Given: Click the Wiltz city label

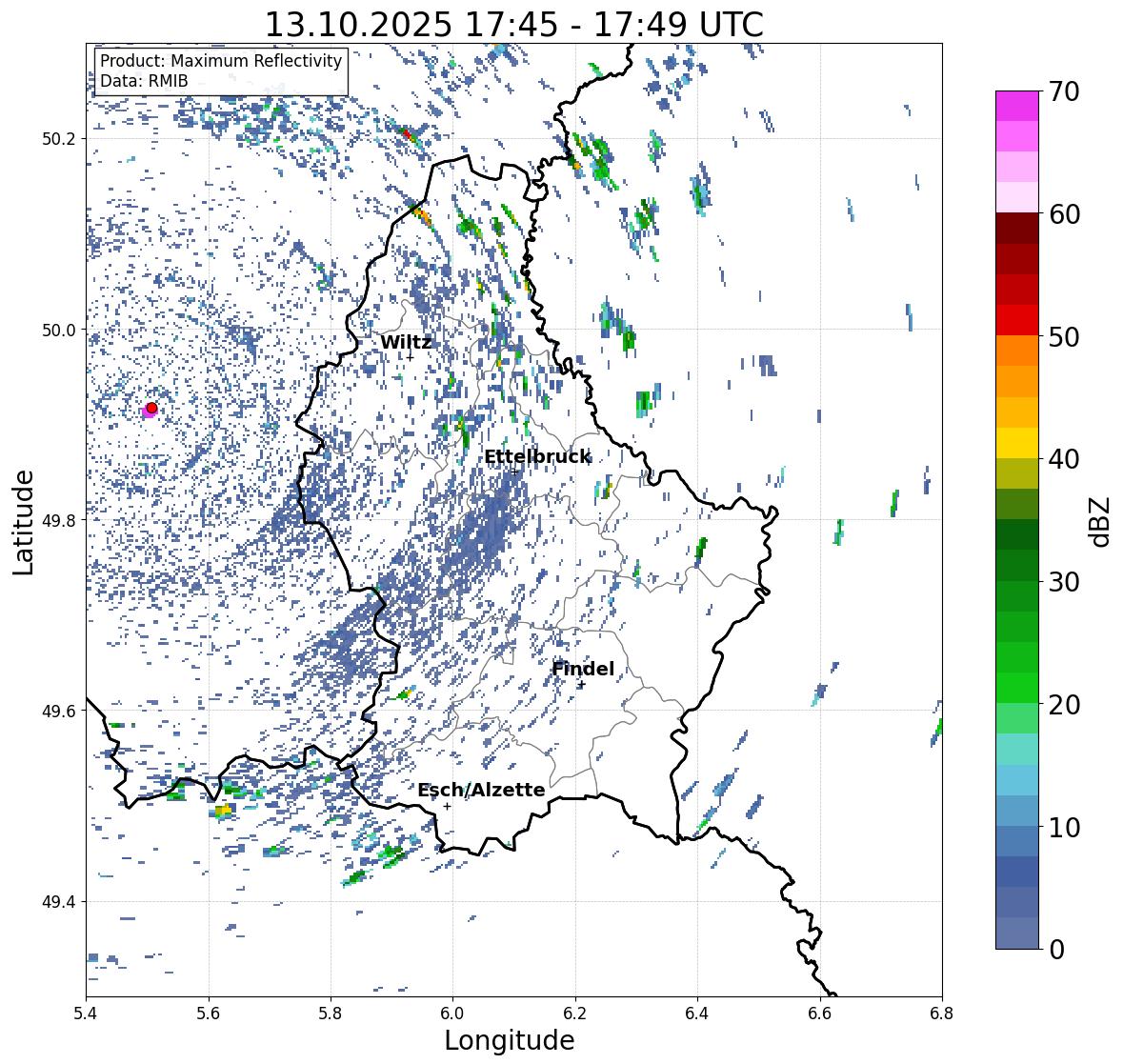Looking at the screenshot, I should (406, 342).
